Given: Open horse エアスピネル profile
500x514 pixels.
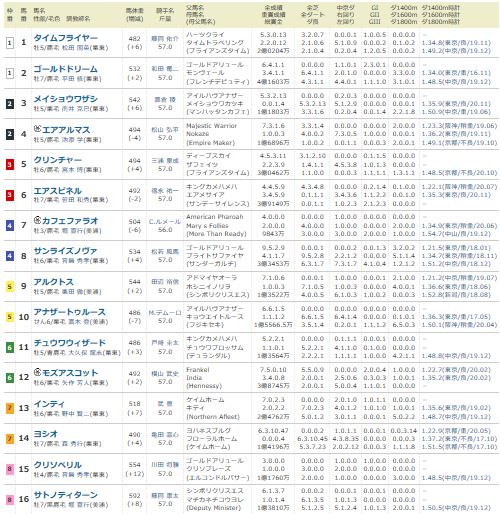Looking at the screenshot, I should [x=58, y=191].
